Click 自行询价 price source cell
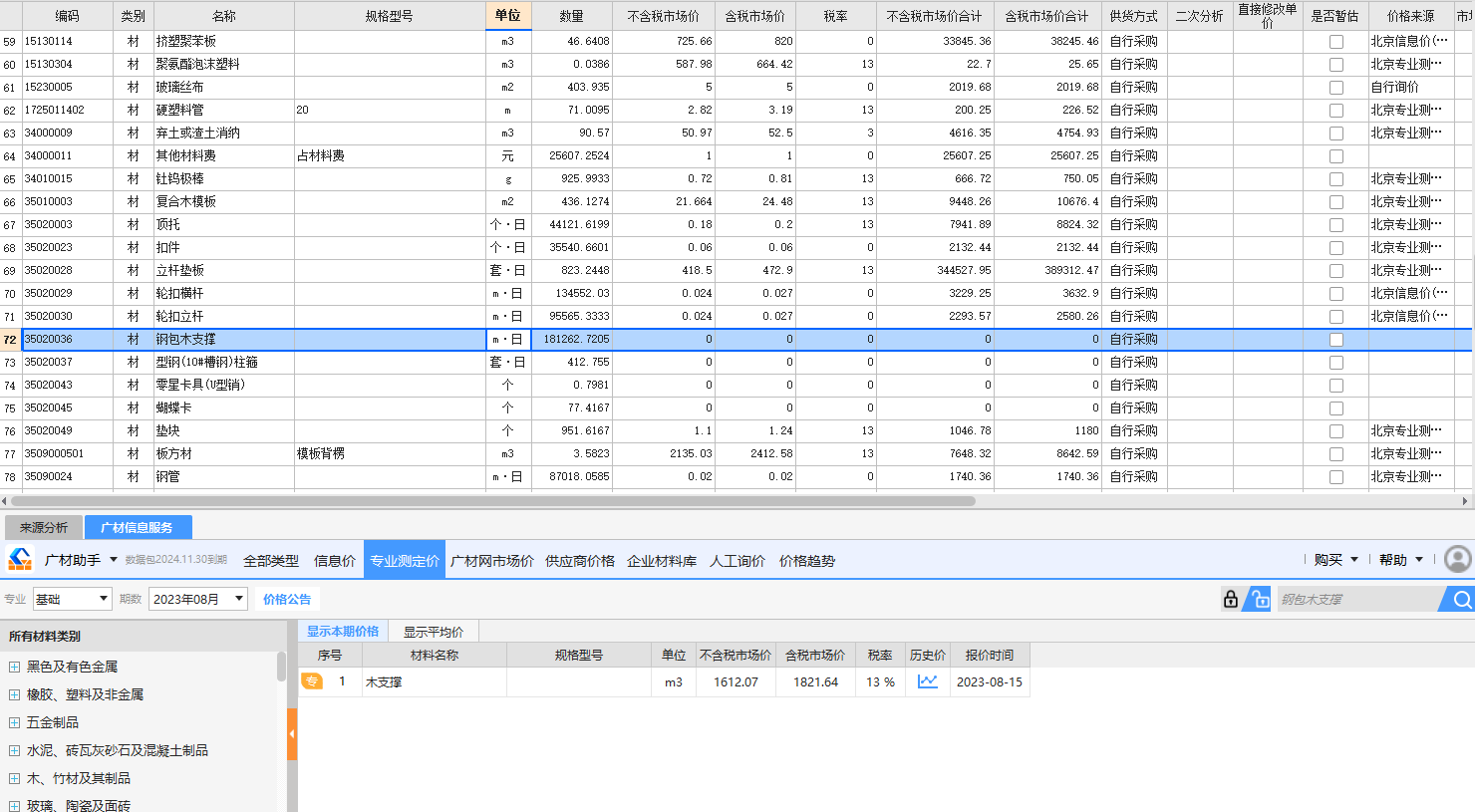The width and height of the screenshot is (1475, 812). pos(1410,88)
